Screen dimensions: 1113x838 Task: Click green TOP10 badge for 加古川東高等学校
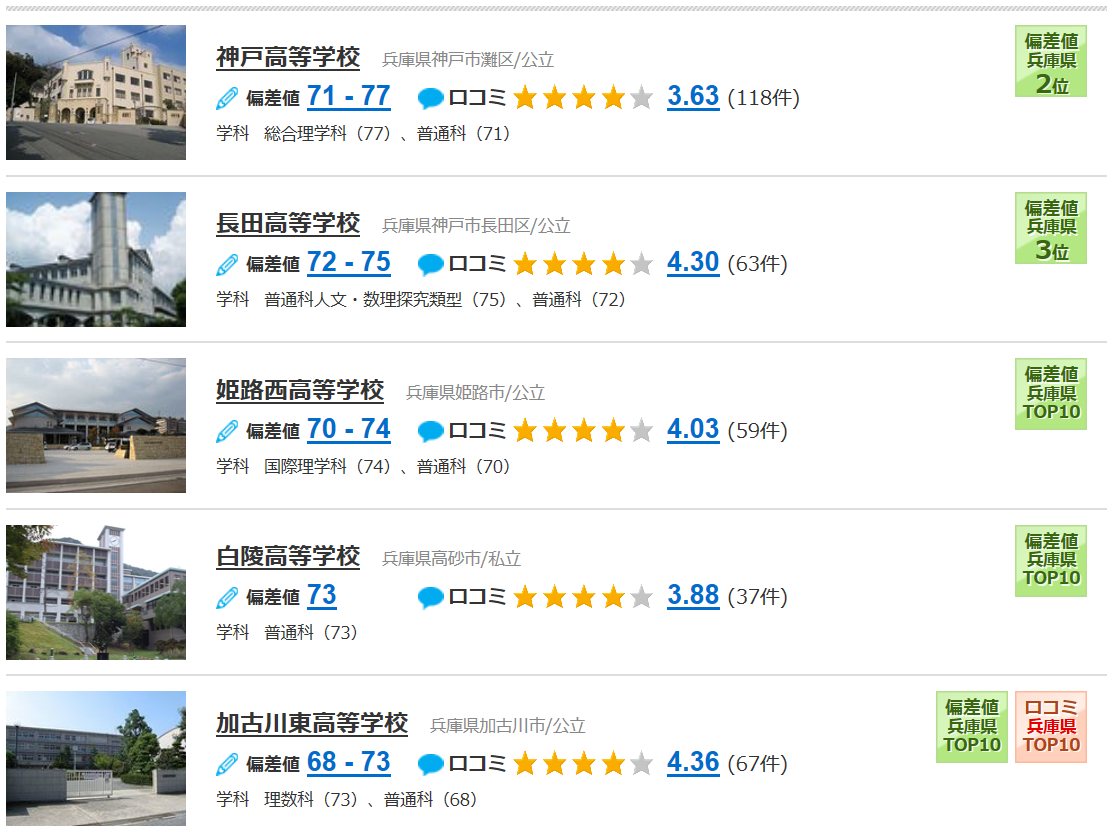pos(972,727)
